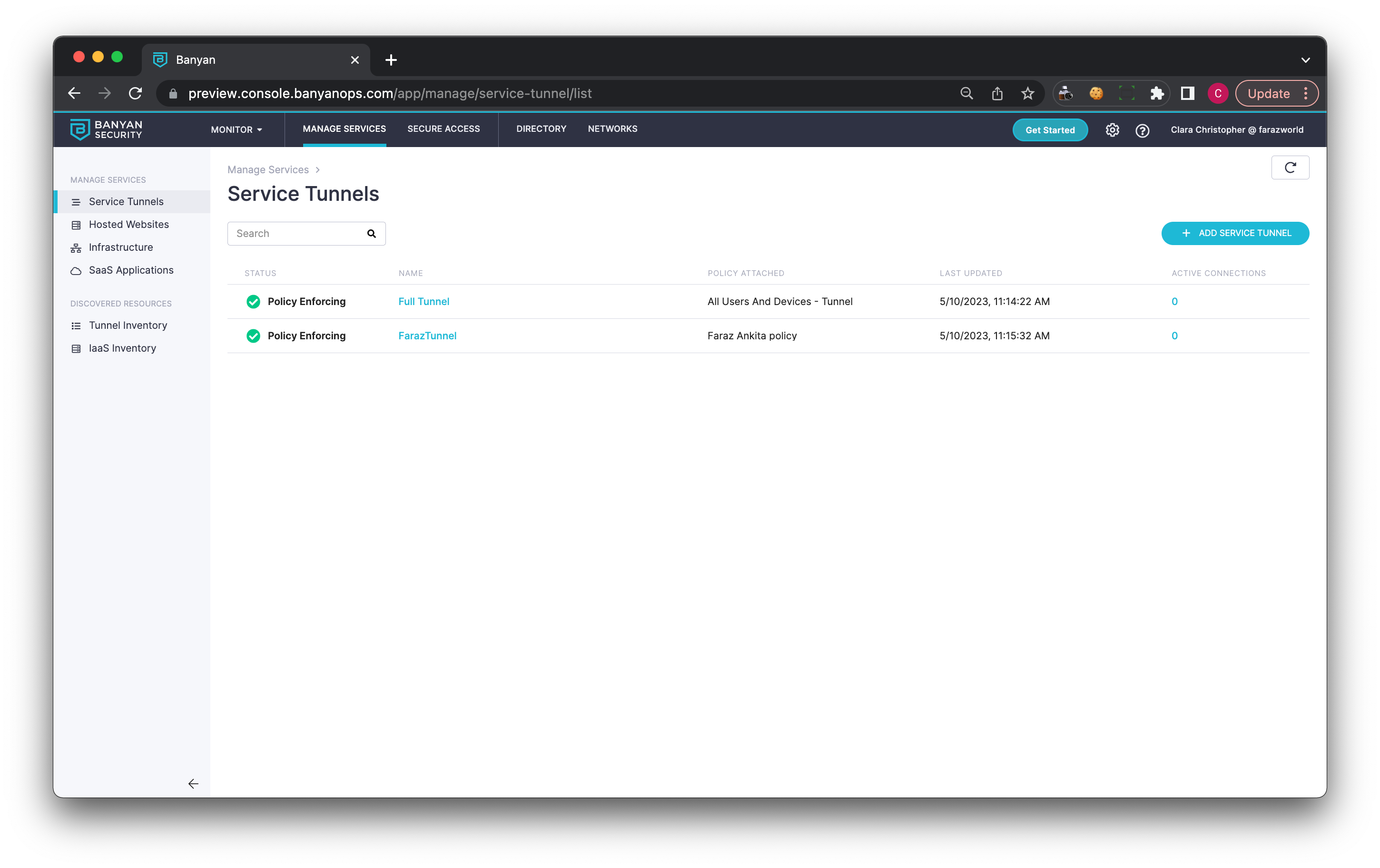This screenshot has height=868, width=1380.
Task: Open the tab list chevron dropdown
Action: [x=1305, y=59]
